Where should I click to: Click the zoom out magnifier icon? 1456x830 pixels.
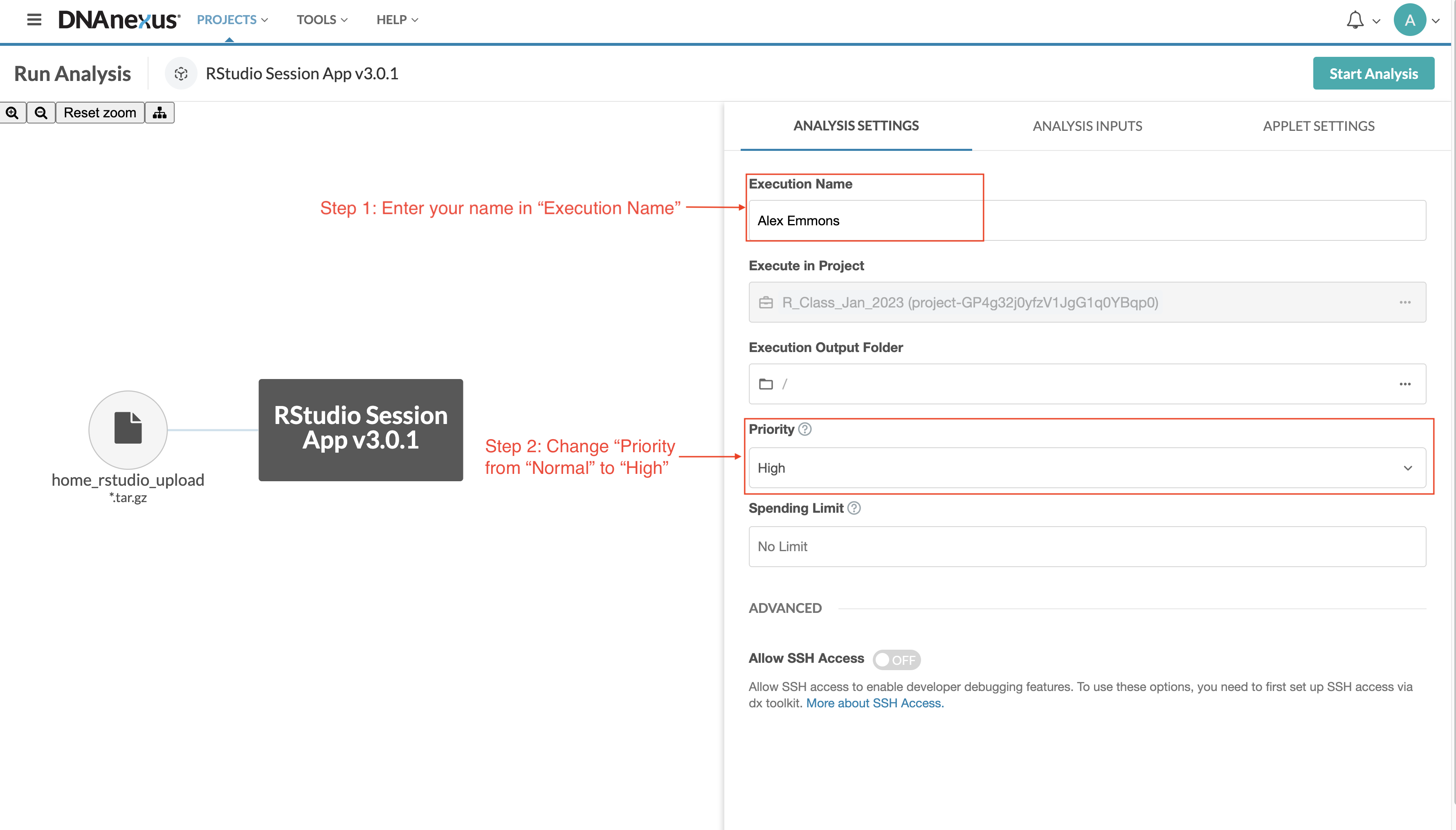click(x=41, y=113)
